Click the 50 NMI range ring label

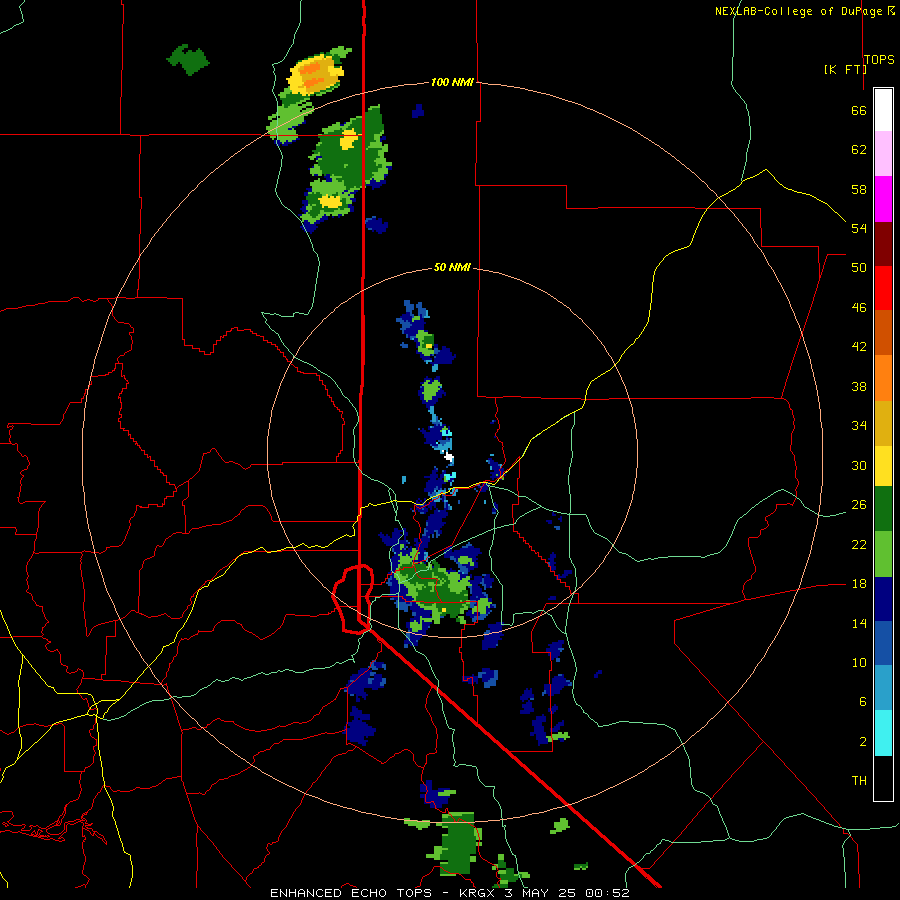point(452,267)
